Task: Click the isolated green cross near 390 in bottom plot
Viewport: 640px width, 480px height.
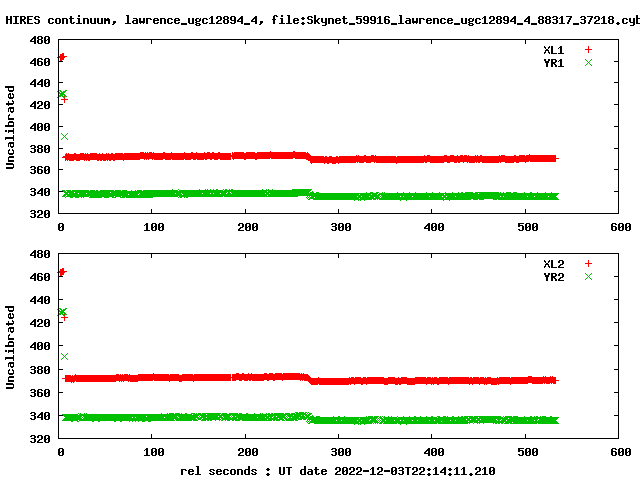Action: (x=64, y=356)
